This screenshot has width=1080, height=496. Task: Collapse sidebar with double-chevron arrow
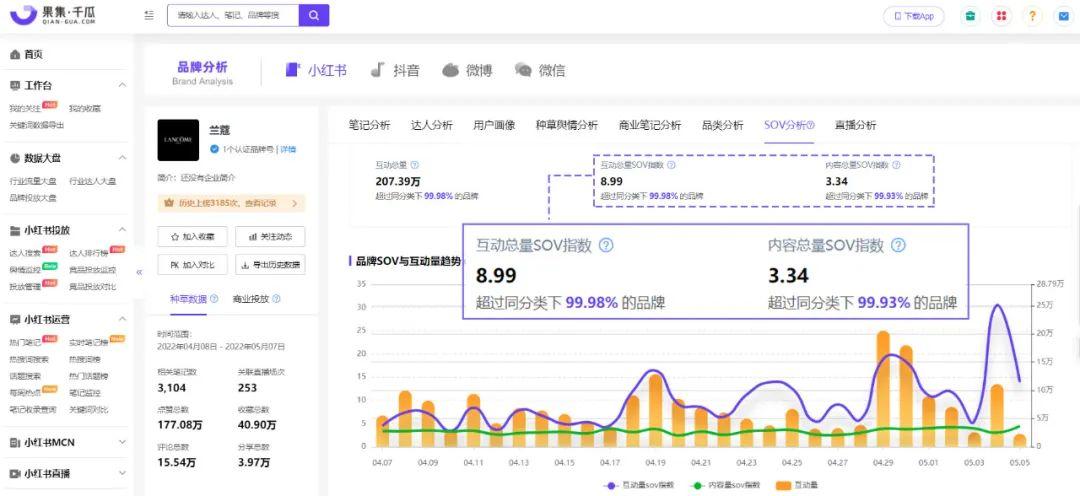click(x=139, y=272)
